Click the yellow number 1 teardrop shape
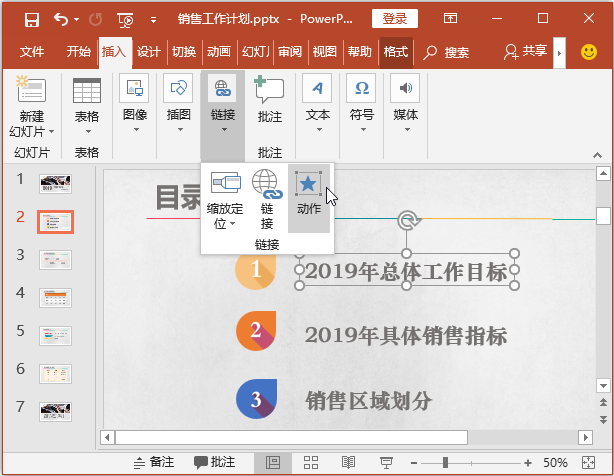Screen dimensions: 614x476 (256, 271)
